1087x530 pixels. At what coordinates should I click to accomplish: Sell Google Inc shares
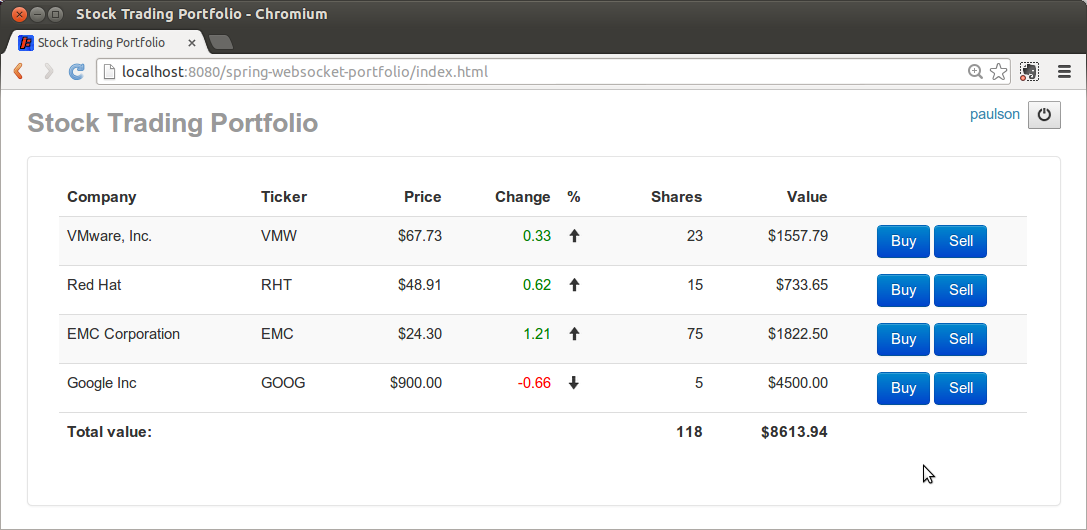pos(960,388)
